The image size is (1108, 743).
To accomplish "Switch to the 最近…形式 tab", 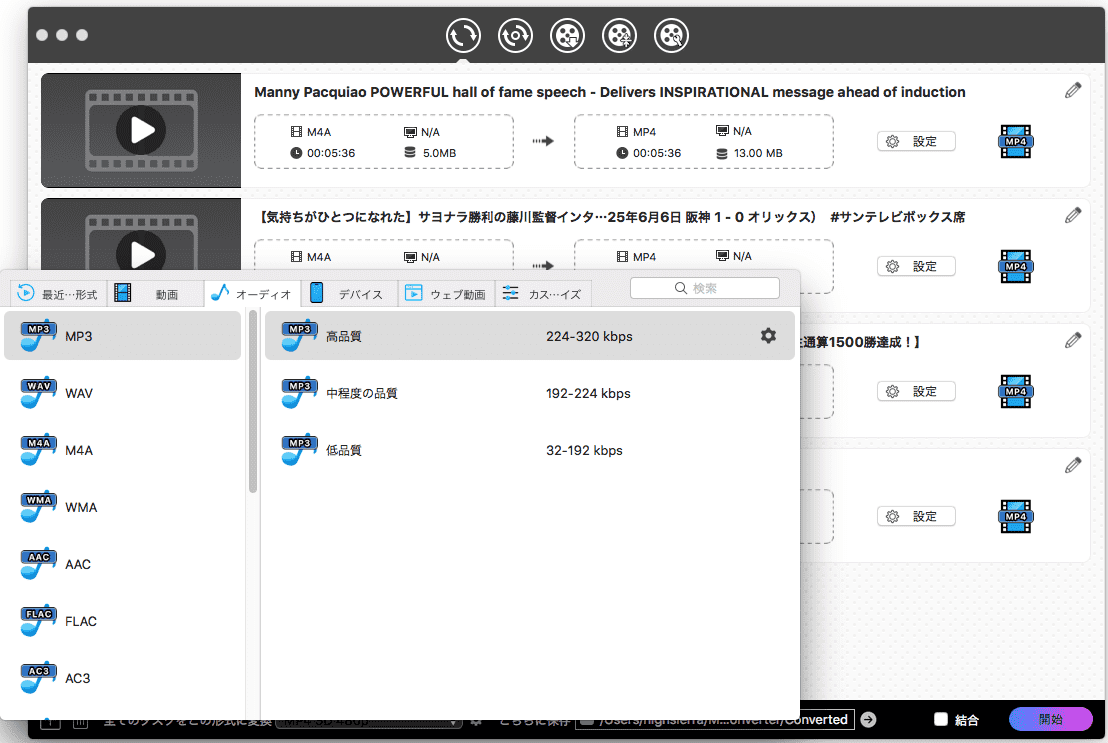I will pyautogui.click(x=58, y=293).
